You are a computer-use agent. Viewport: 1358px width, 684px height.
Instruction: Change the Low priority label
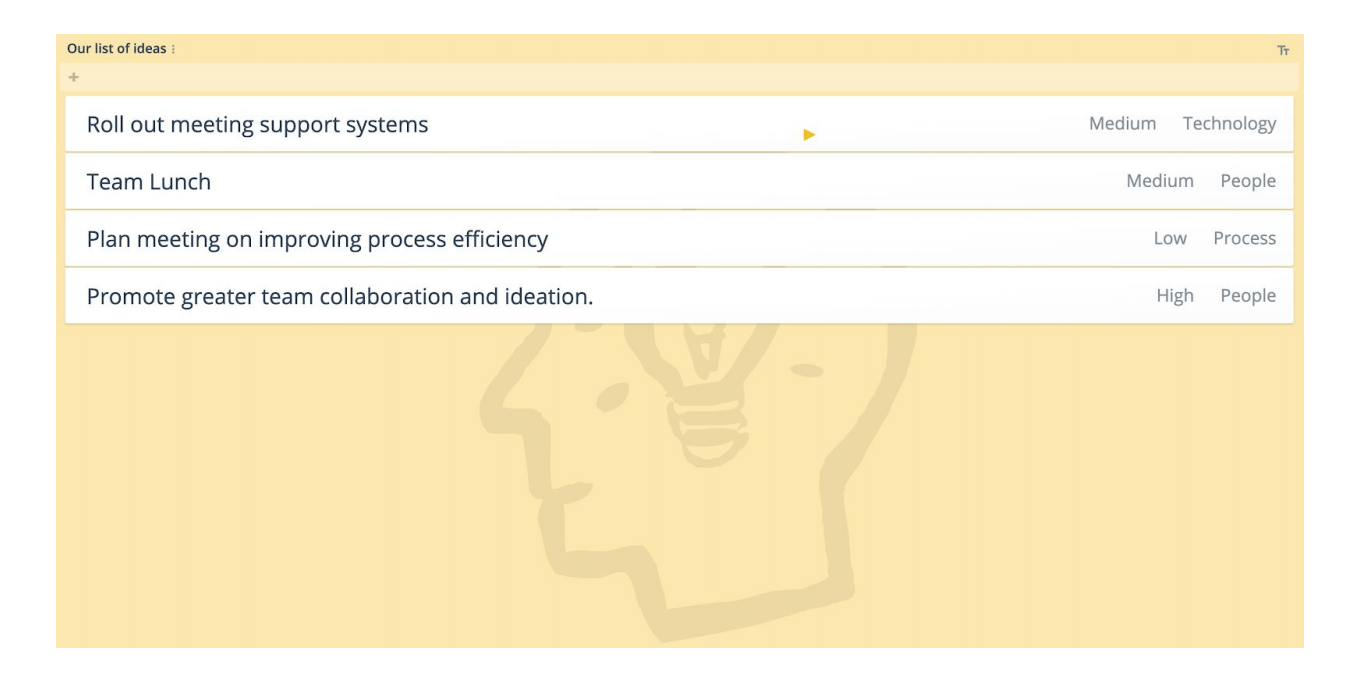[1170, 239]
